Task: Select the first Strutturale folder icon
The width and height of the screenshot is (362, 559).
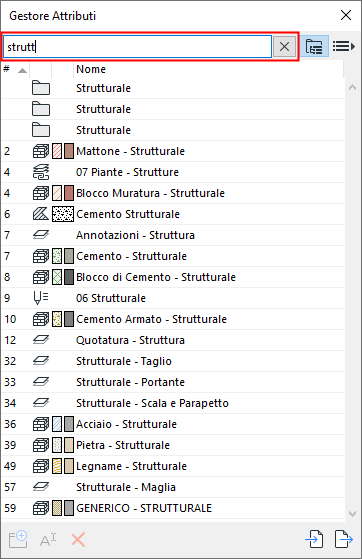Action: pos(41,88)
